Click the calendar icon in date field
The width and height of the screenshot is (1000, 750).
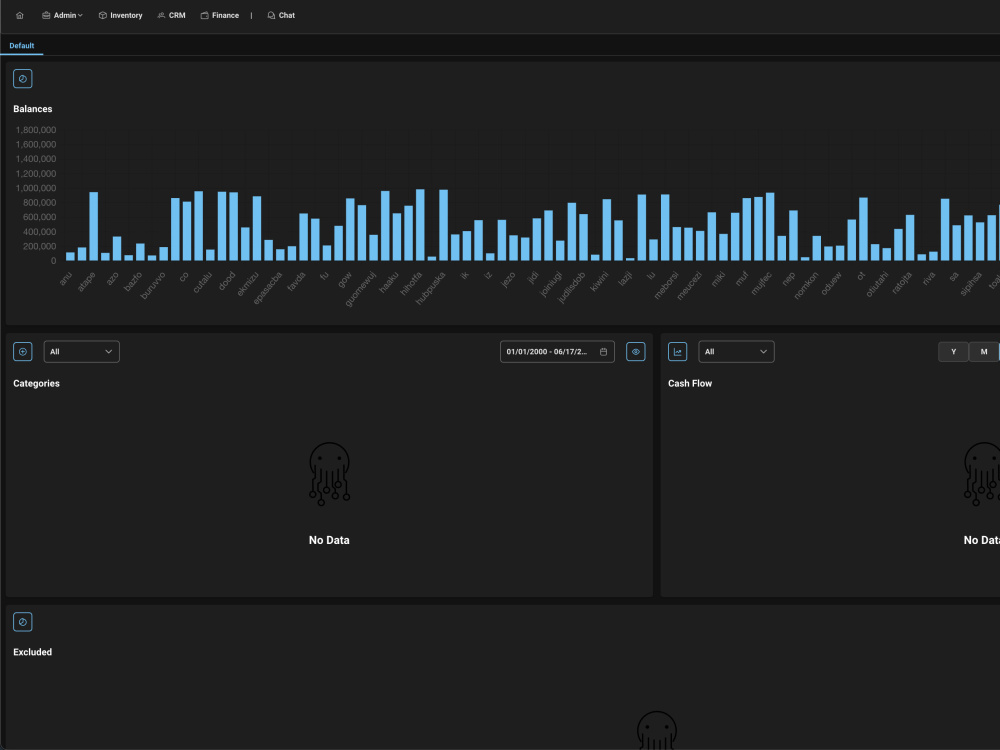point(603,352)
